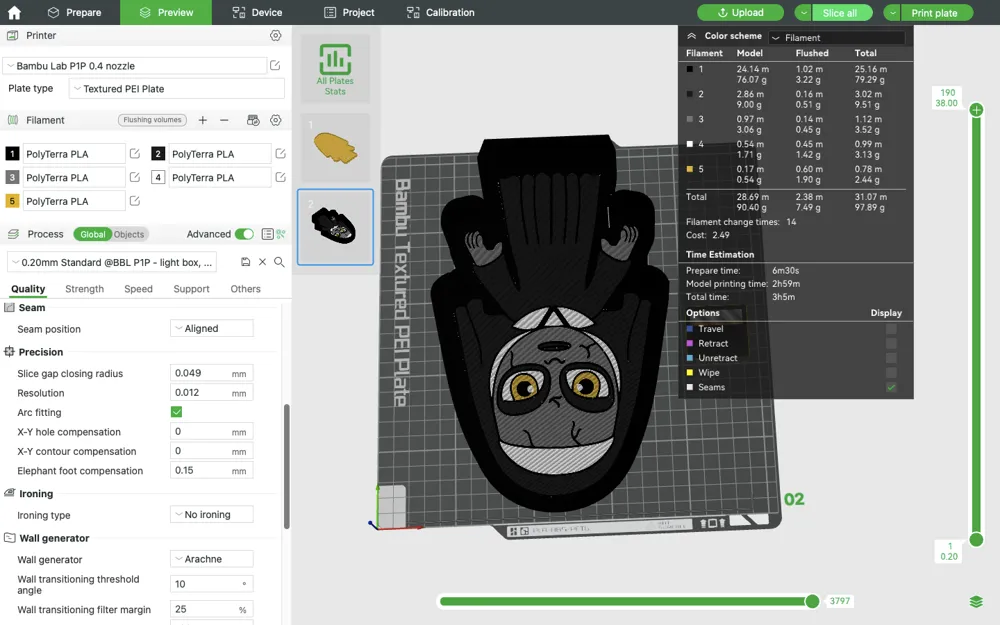Screen dimensions: 1000x625
Task: Discard process preset changes X icon
Action: (262, 262)
